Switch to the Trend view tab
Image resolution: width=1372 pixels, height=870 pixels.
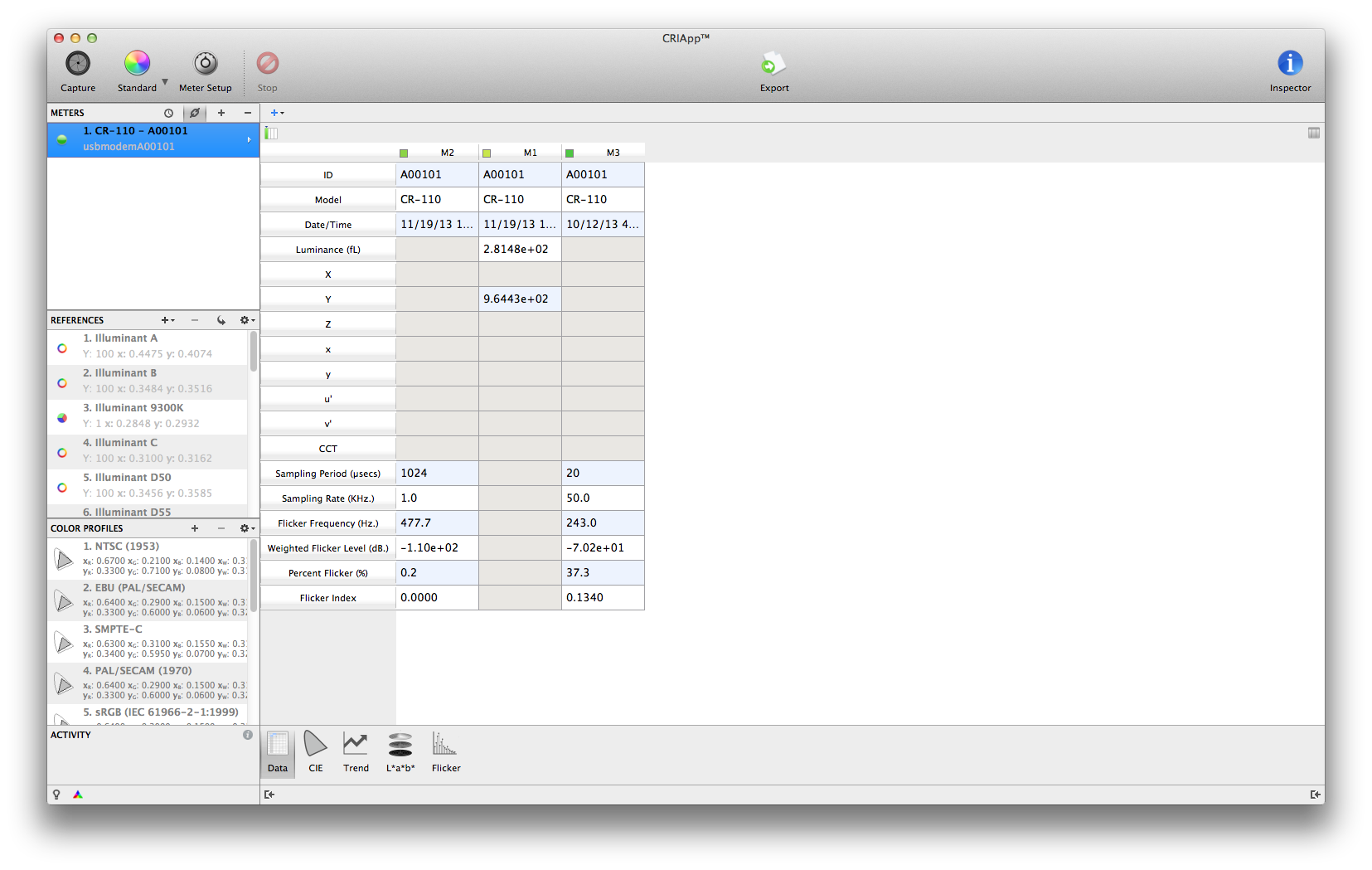point(356,752)
